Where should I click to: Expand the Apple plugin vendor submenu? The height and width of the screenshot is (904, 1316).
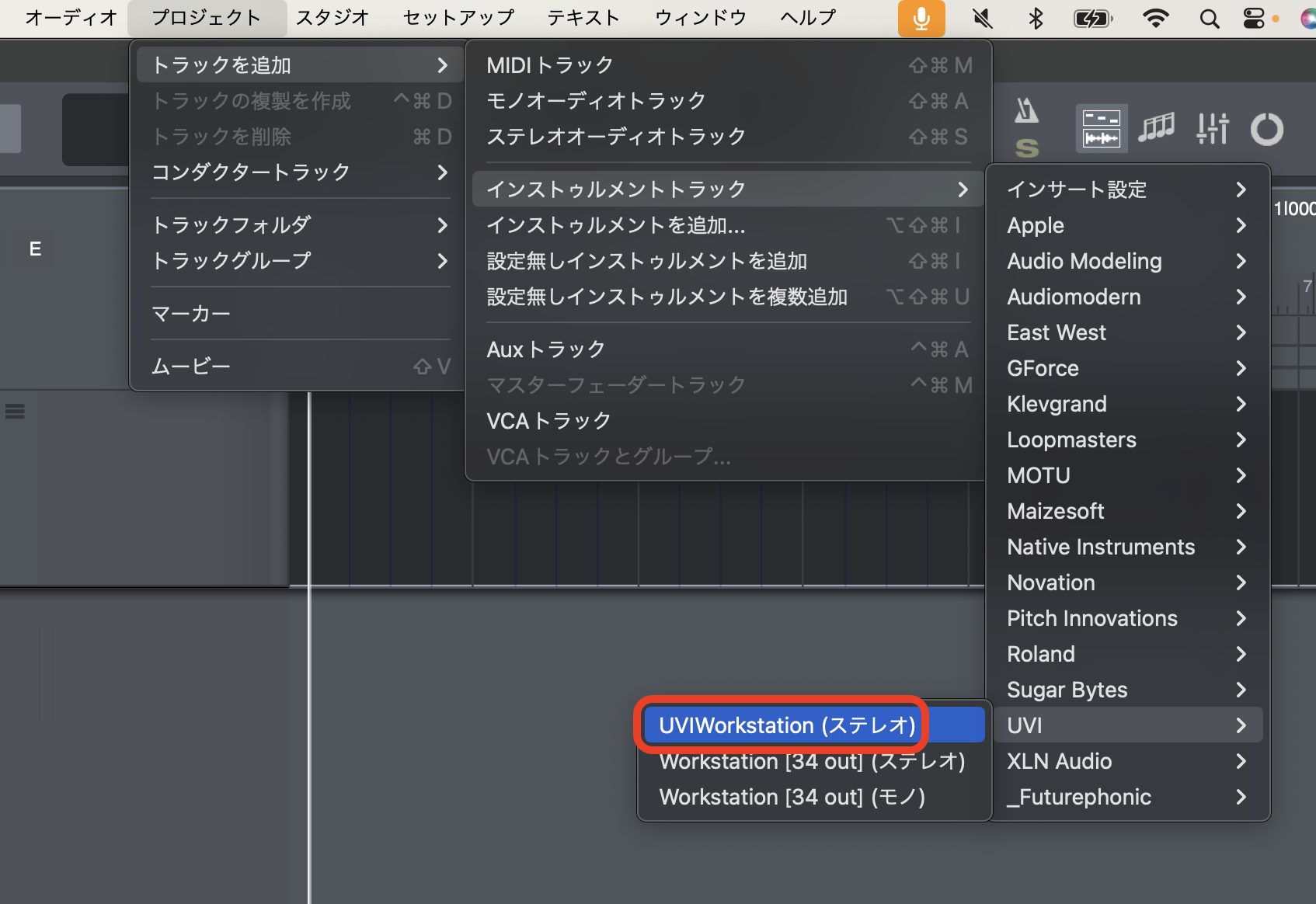click(x=1127, y=225)
